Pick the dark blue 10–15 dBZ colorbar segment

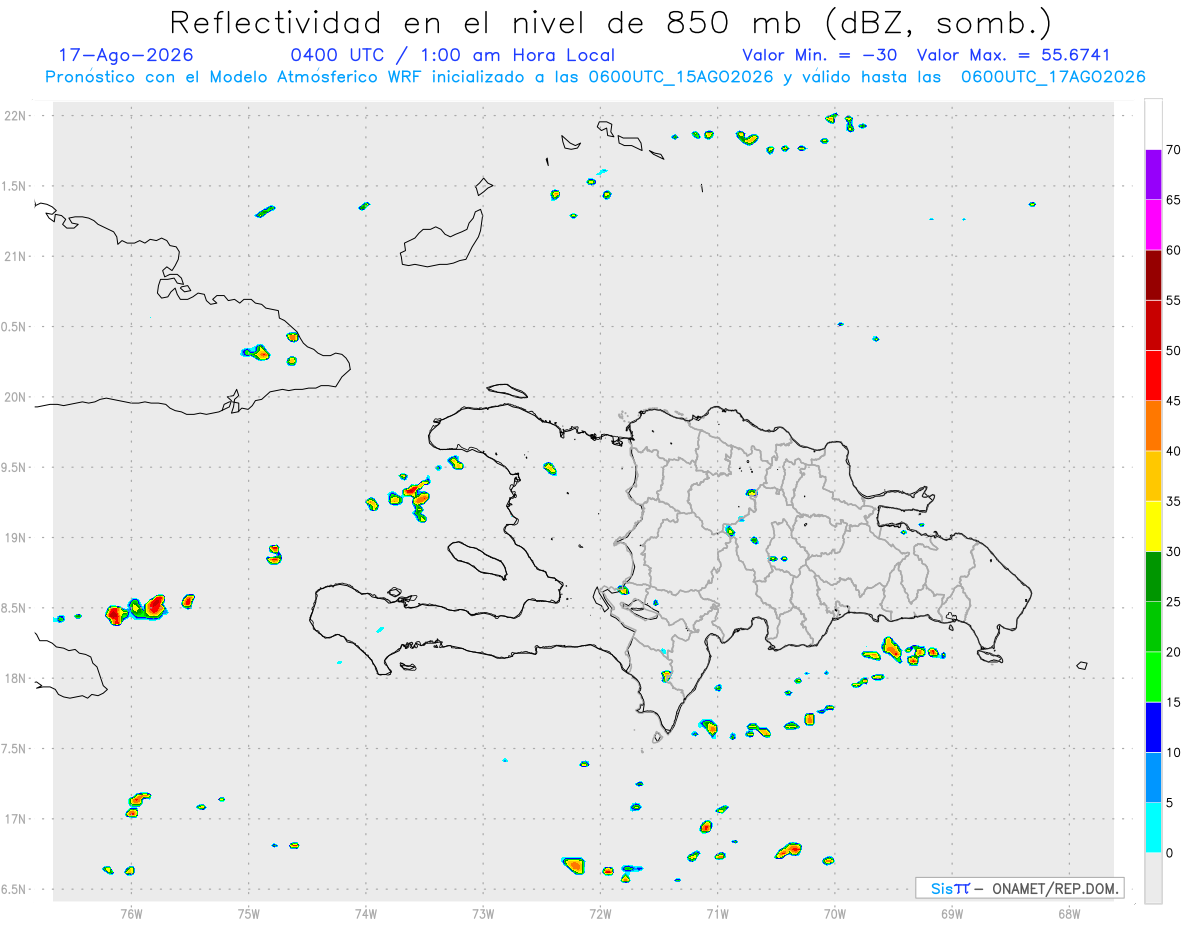(1153, 727)
